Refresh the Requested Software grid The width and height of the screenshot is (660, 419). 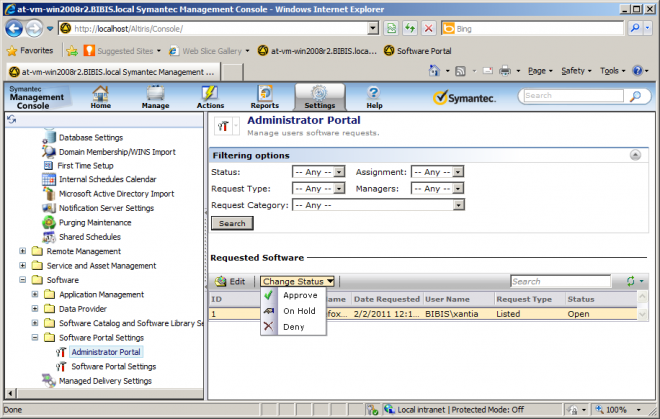tap(631, 281)
